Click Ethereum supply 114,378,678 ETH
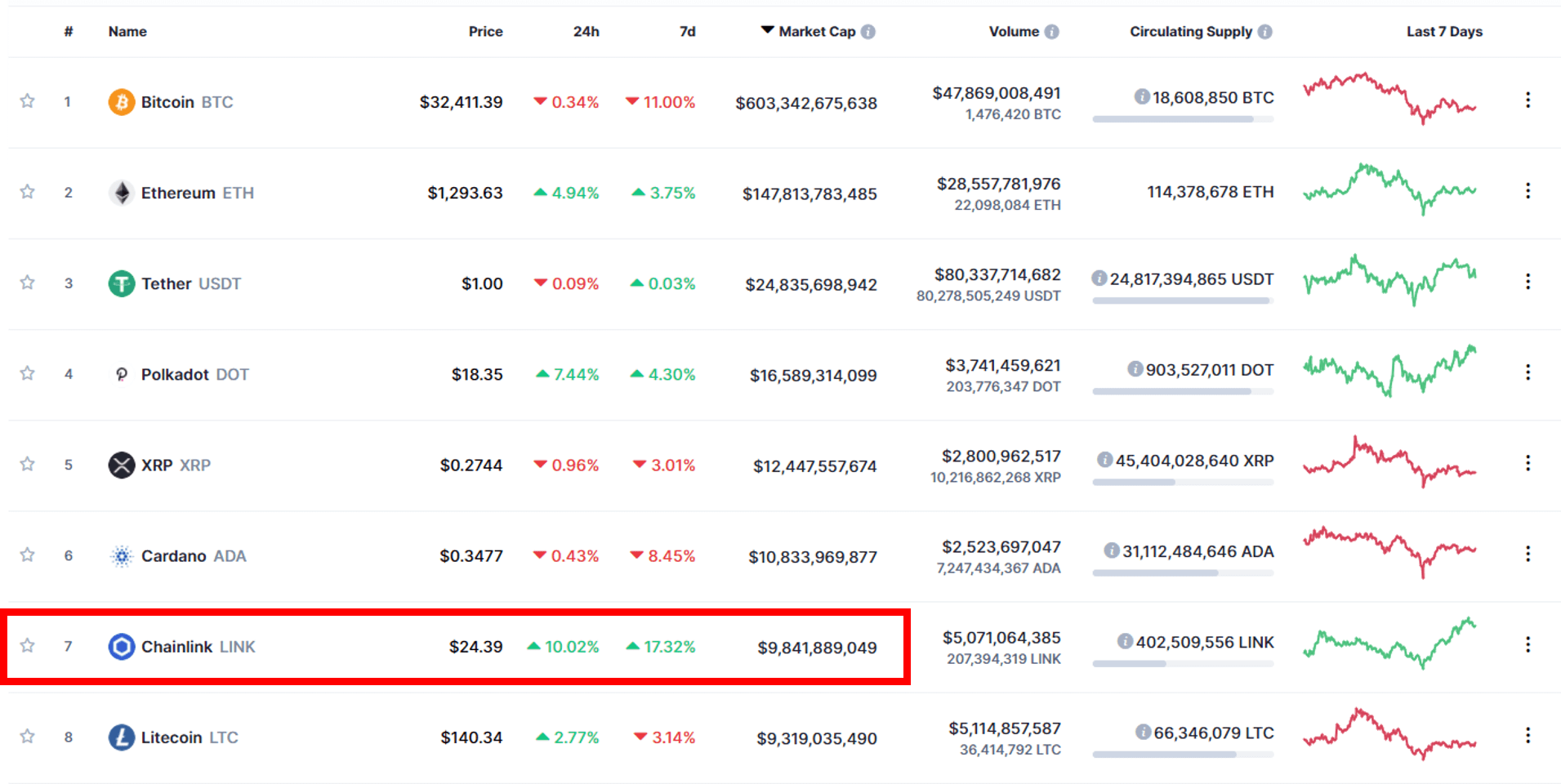 [x=1211, y=192]
